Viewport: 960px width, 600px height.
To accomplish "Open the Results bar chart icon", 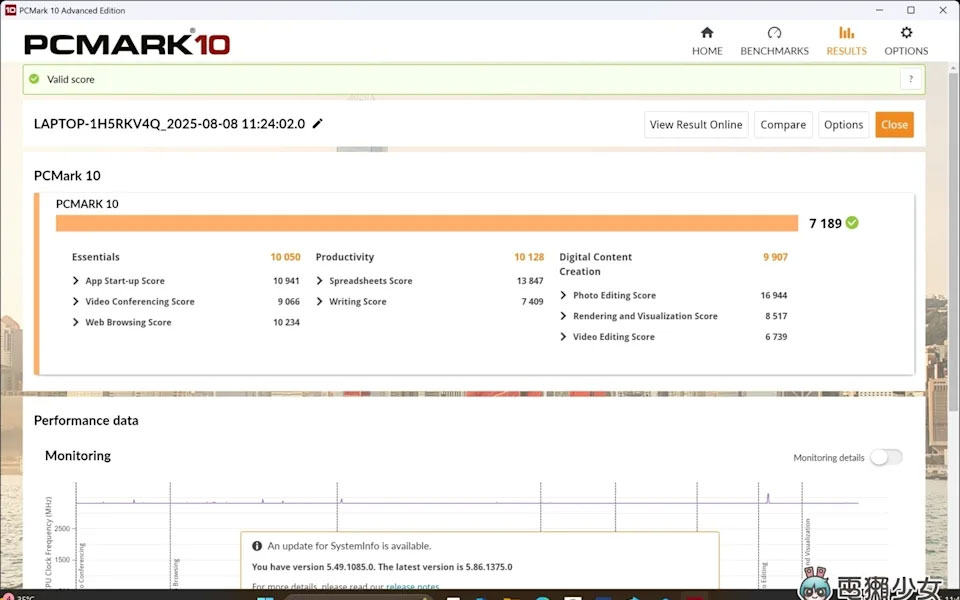I will (846, 33).
